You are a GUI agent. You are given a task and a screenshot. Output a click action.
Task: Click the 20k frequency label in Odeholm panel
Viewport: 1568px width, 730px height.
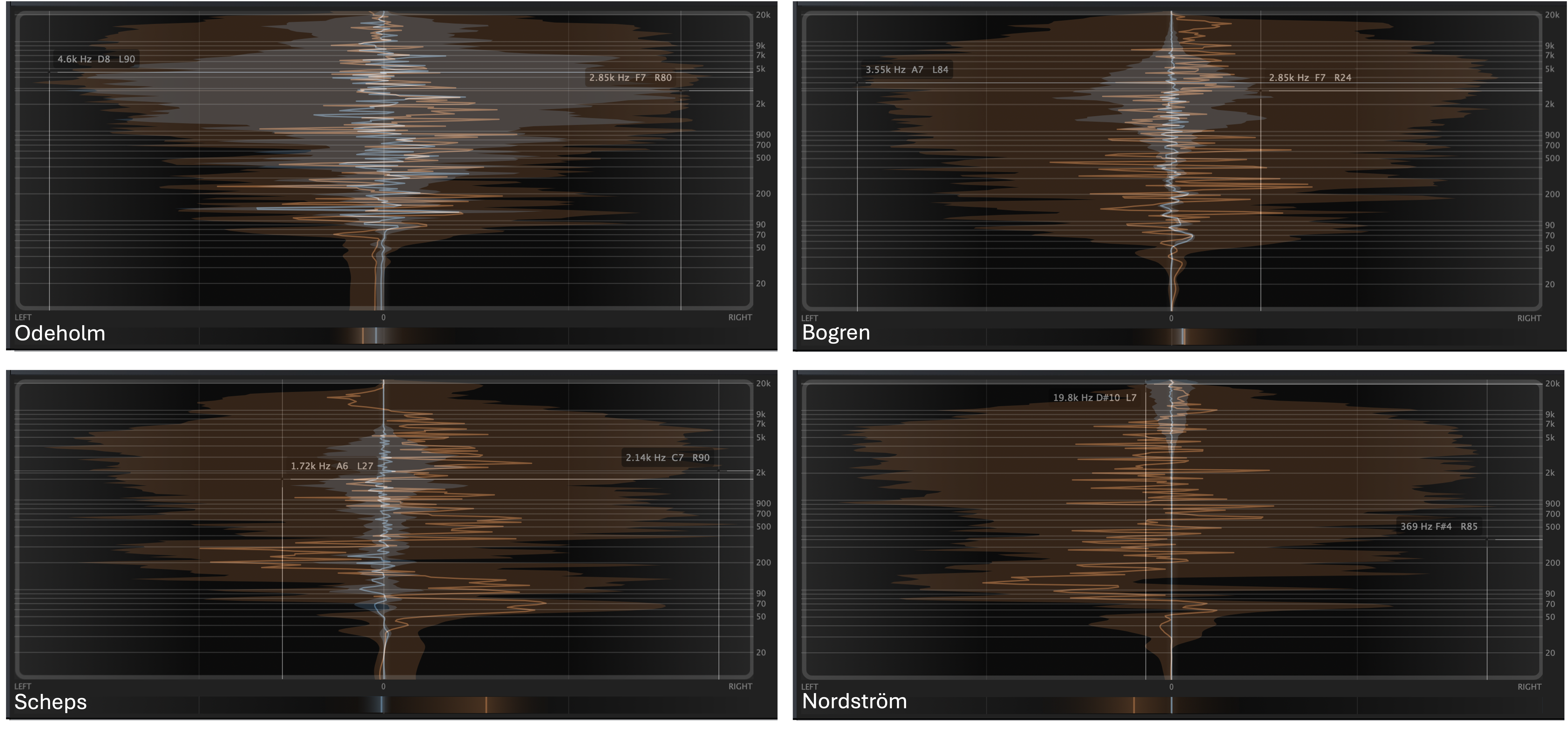pos(763,15)
